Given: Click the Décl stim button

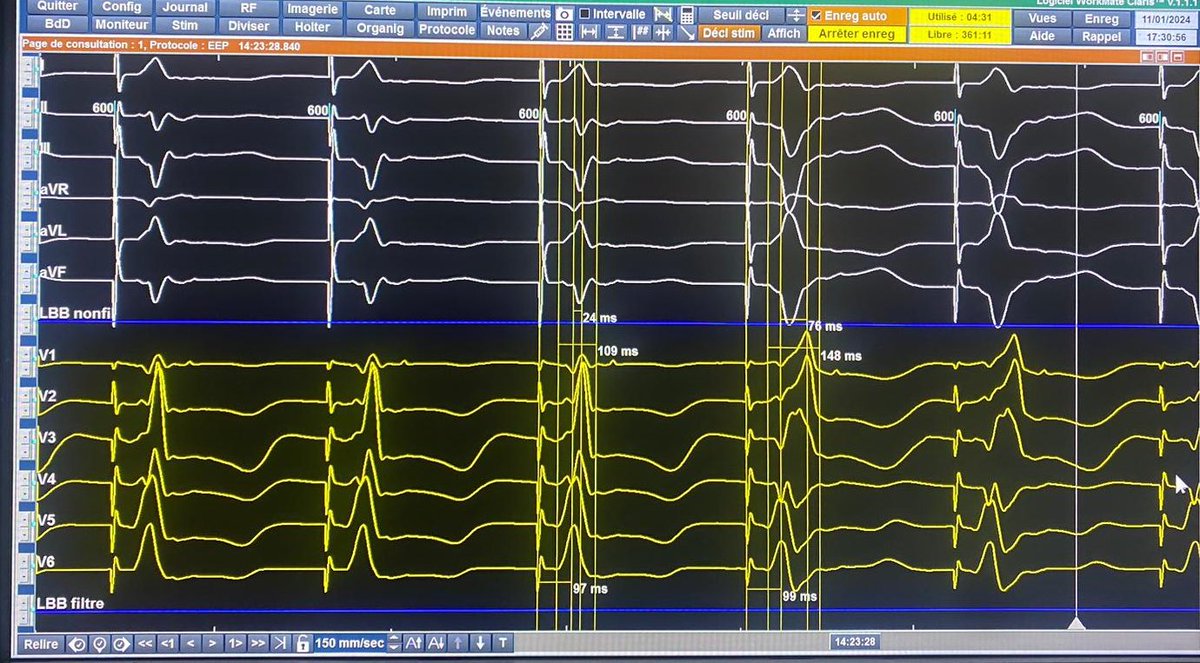Looking at the screenshot, I should [x=728, y=33].
